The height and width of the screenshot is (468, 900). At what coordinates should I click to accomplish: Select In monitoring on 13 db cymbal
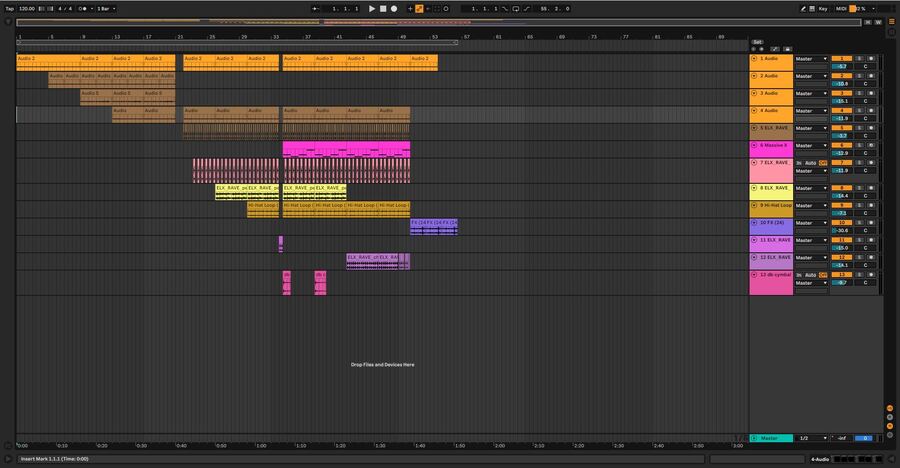pos(799,275)
